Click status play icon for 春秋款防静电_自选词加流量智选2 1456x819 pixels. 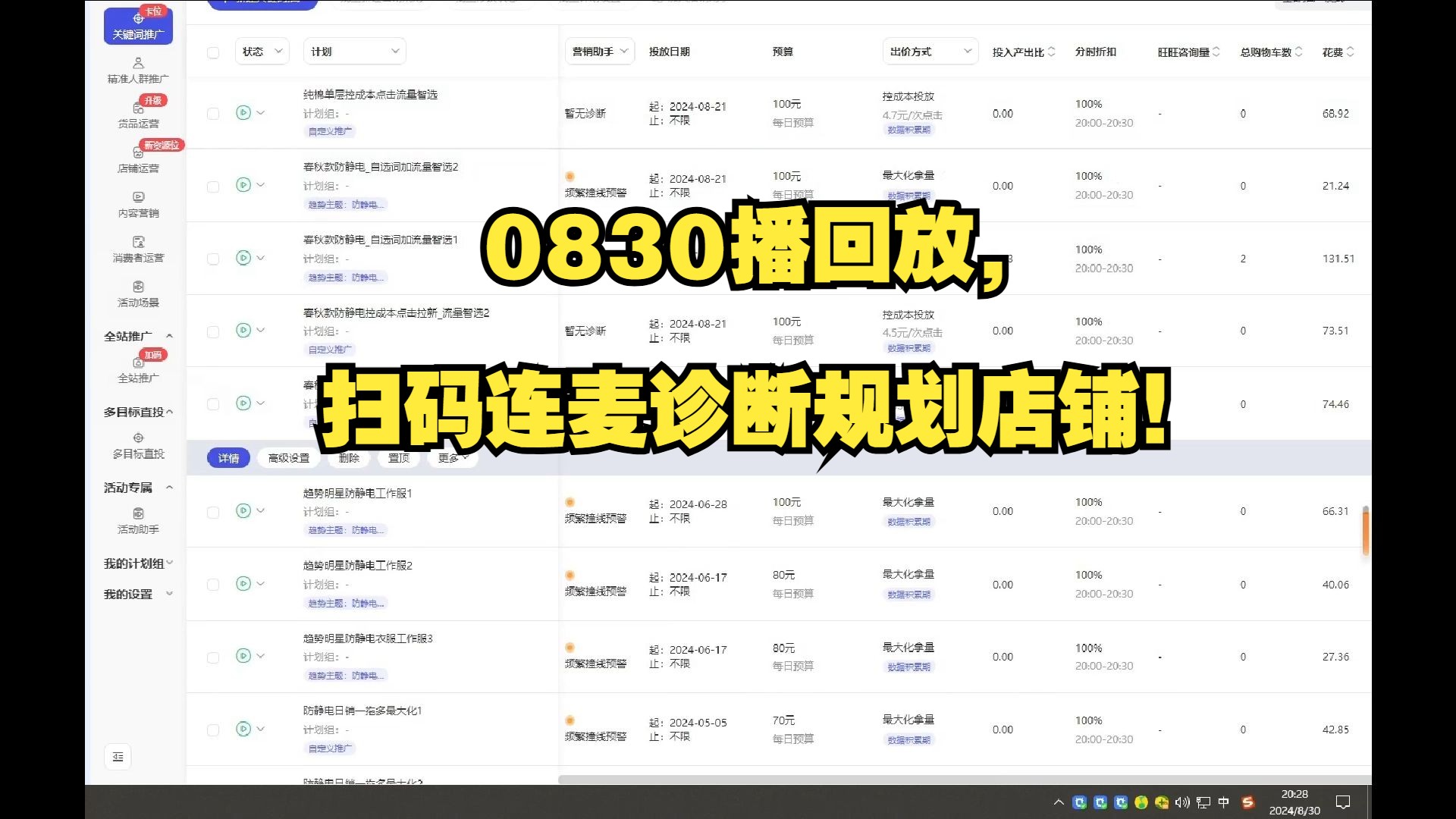coord(243,185)
